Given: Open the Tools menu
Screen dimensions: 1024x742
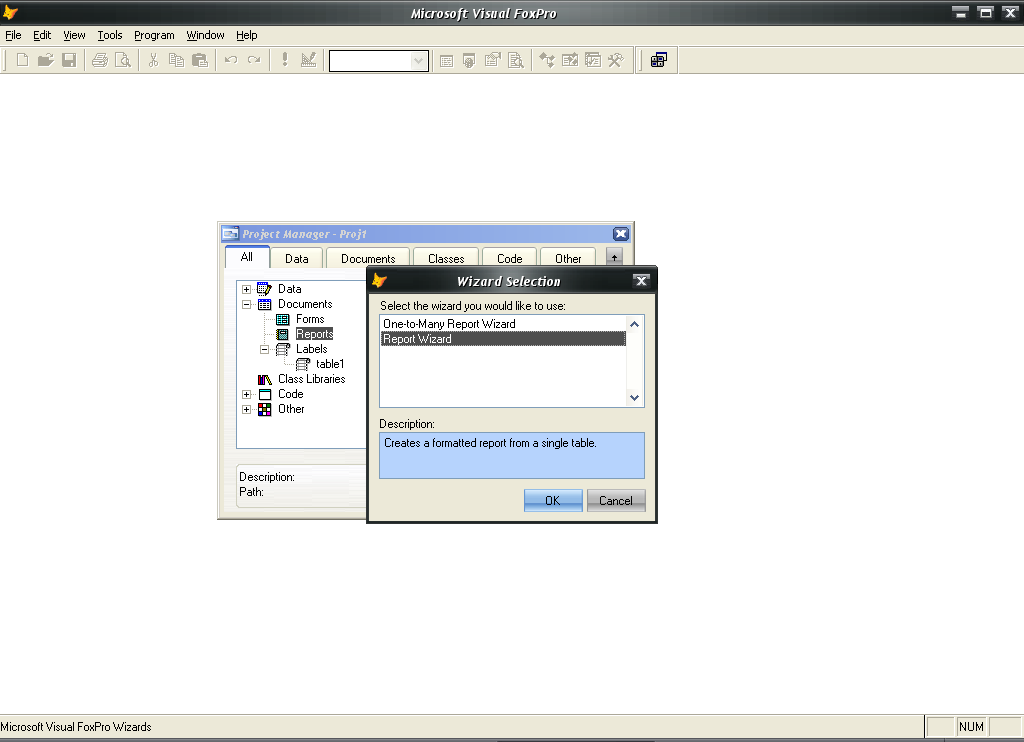Looking at the screenshot, I should [110, 35].
